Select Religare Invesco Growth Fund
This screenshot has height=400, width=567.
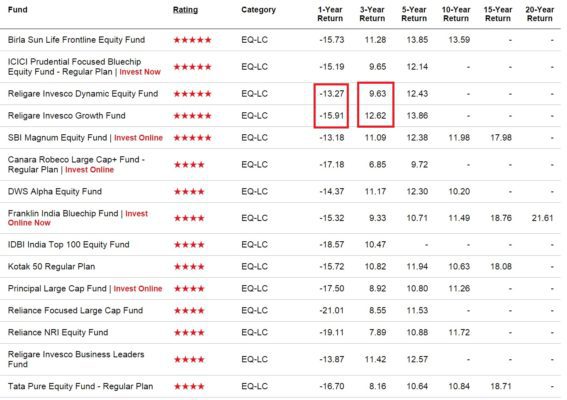click(67, 116)
